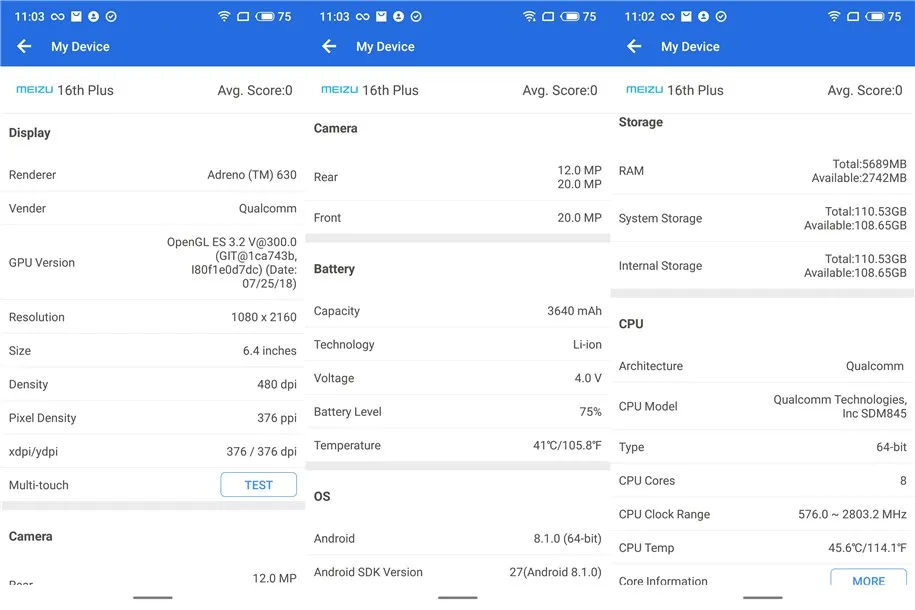The height and width of the screenshot is (610, 915).
Task: Tap the Storage section heading
Action: tap(641, 122)
